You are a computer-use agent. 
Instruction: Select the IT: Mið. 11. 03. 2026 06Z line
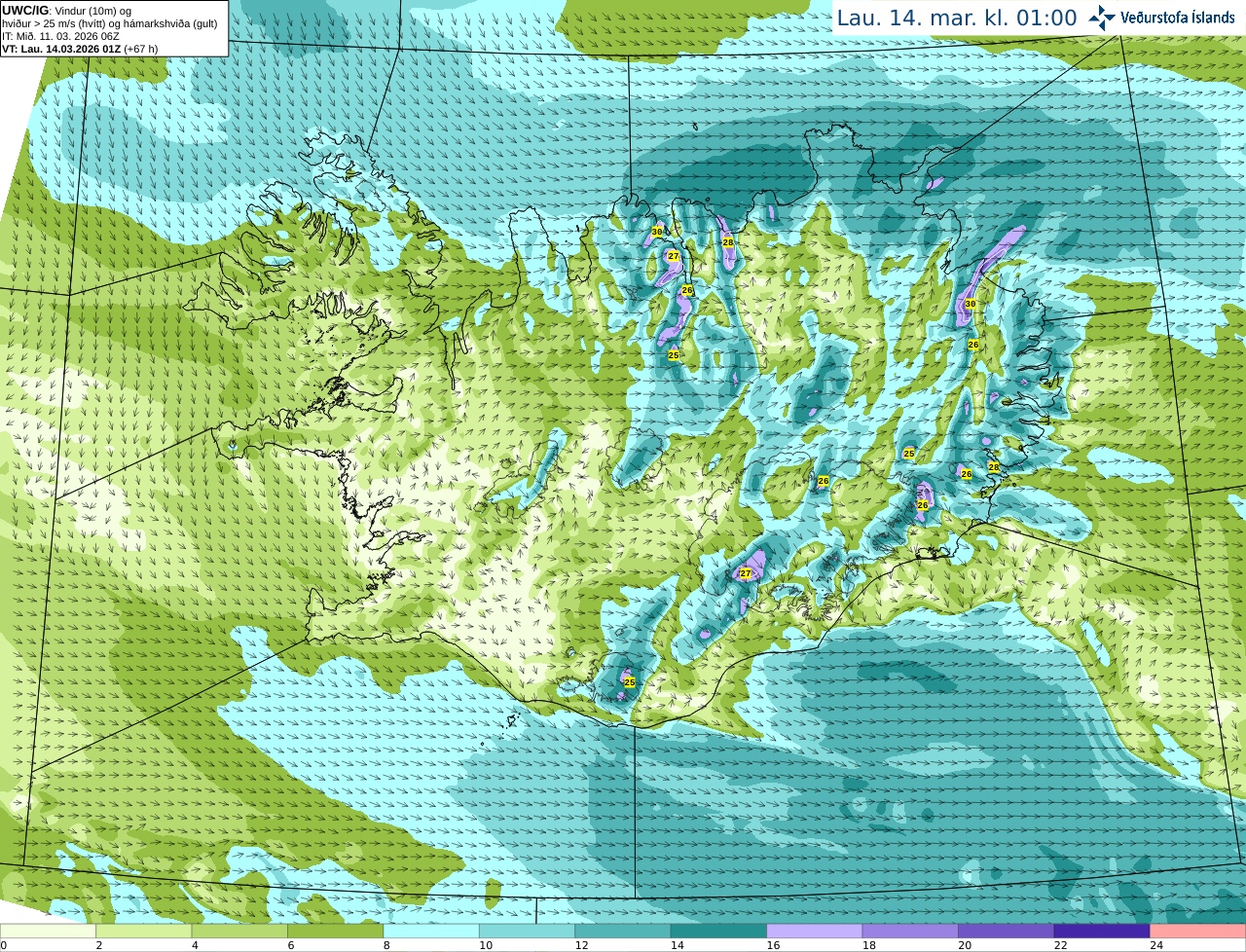pyautogui.click(x=60, y=36)
